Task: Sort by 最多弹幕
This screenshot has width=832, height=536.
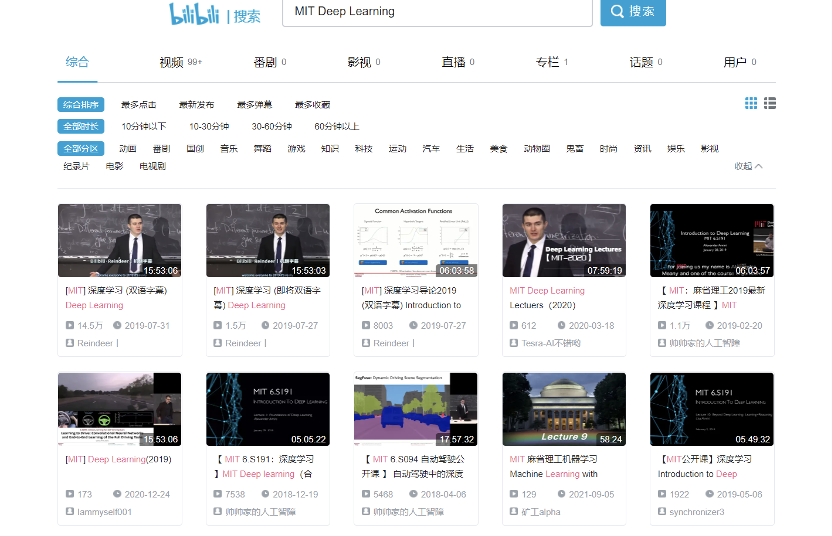Action: click(x=254, y=105)
